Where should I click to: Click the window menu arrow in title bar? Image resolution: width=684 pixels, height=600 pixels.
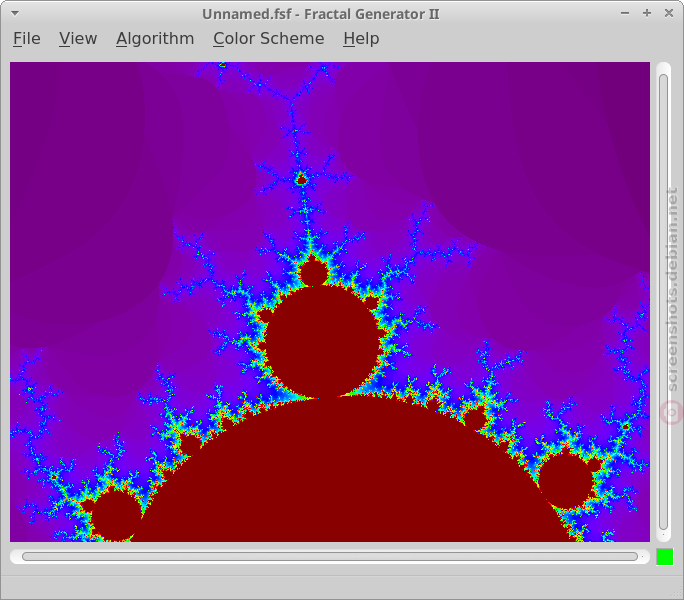[15, 14]
